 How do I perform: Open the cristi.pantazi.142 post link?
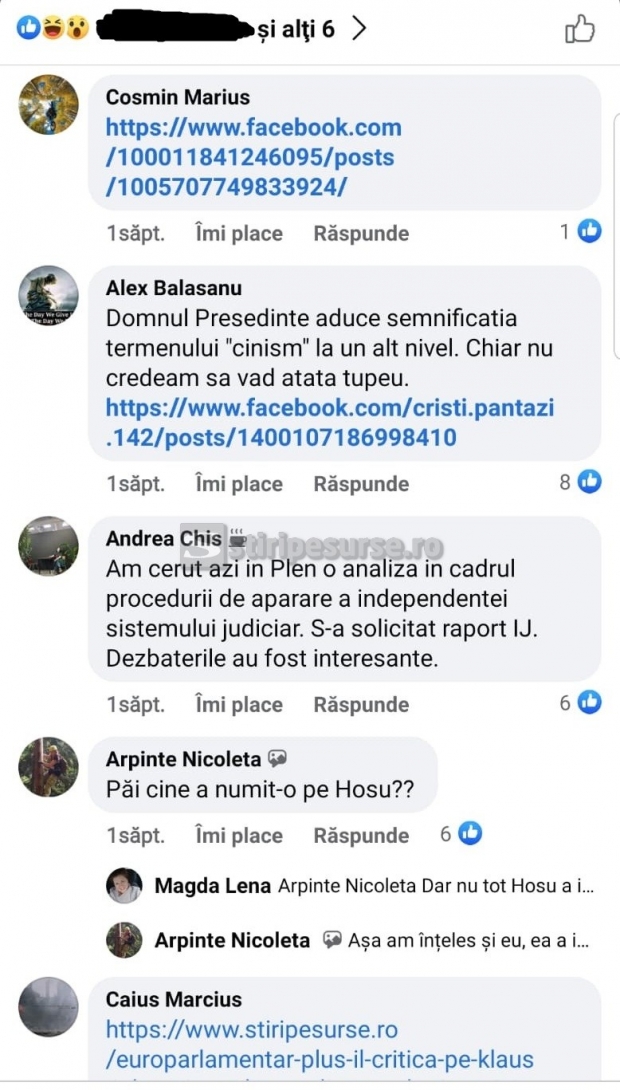coord(330,422)
